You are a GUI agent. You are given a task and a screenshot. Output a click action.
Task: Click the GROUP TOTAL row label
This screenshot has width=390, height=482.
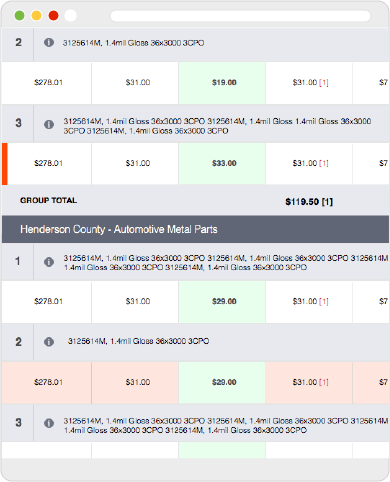[x=49, y=200]
